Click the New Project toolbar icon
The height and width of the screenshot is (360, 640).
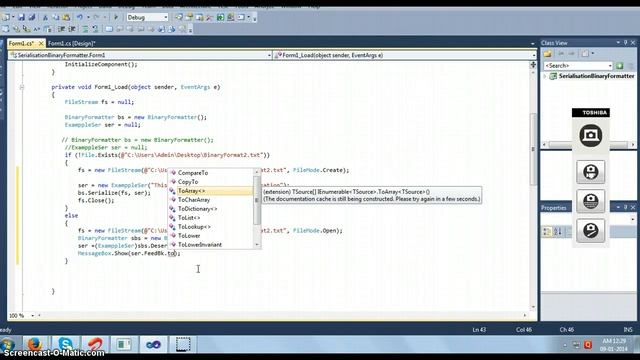click(x=6, y=17)
